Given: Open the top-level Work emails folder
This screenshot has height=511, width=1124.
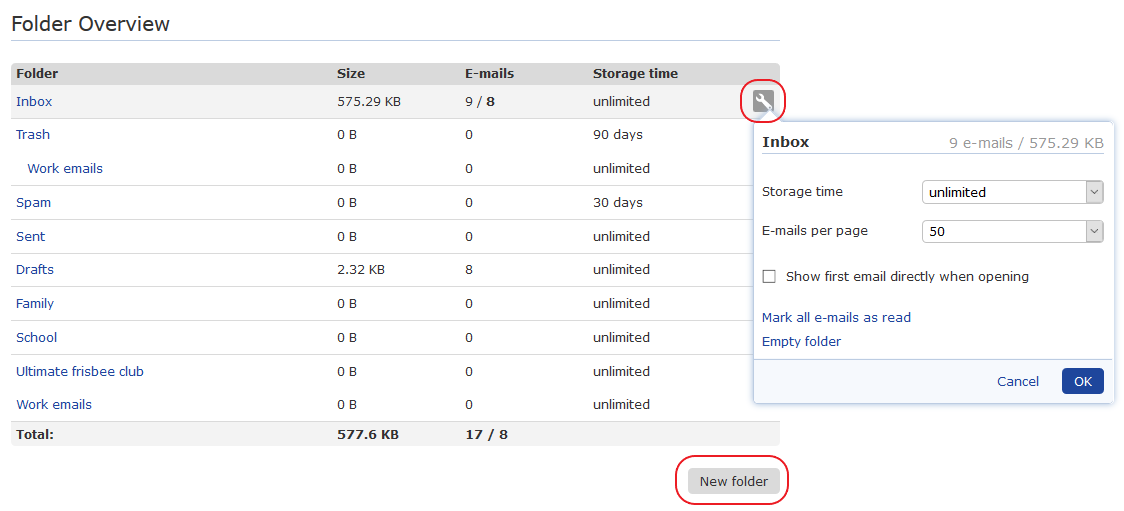Looking at the screenshot, I should [x=54, y=405].
